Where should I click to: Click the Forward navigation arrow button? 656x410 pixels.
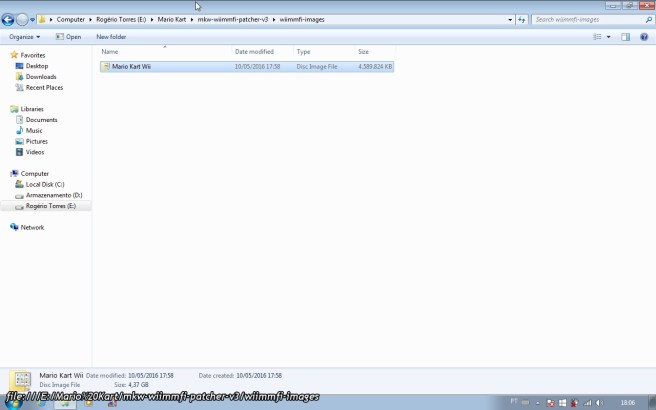tap(23, 19)
